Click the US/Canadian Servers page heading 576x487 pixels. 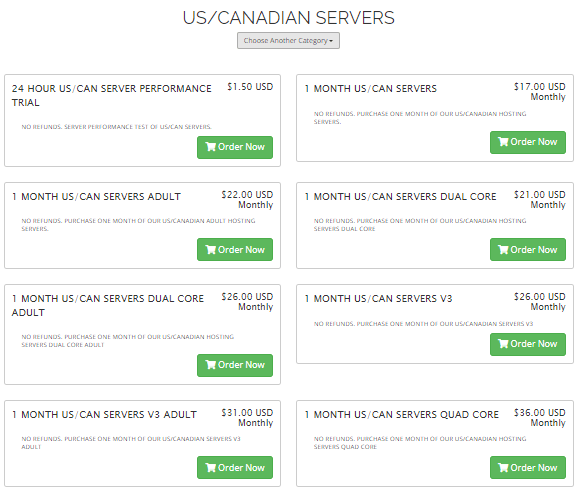[288, 18]
